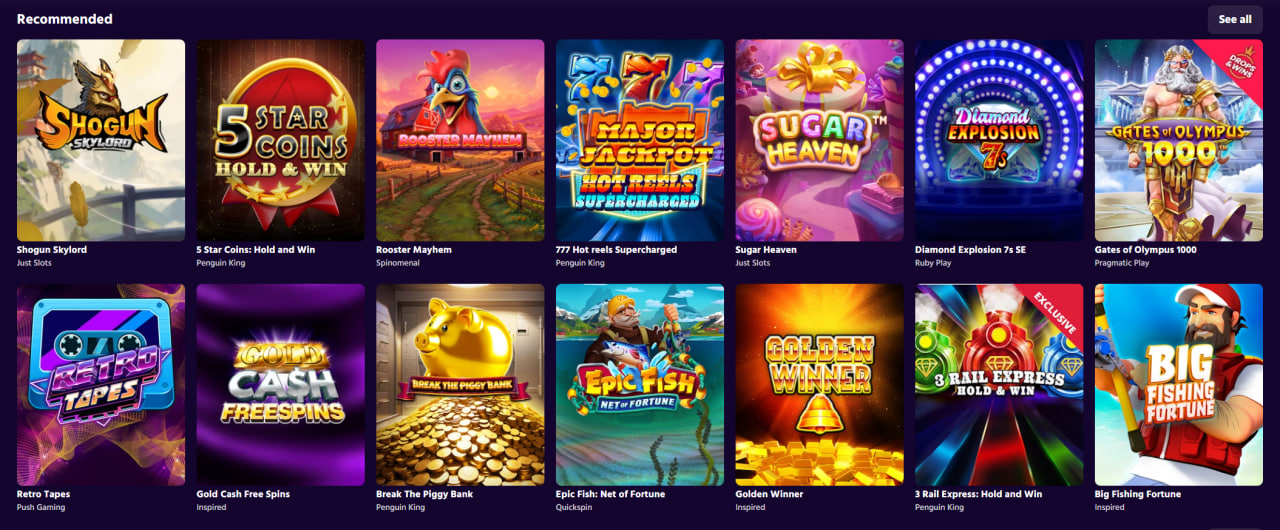The height and width of the screenshot is (530, 1280).
Task: Click the Golden Winner game image
Action: [x=820, y=385]
